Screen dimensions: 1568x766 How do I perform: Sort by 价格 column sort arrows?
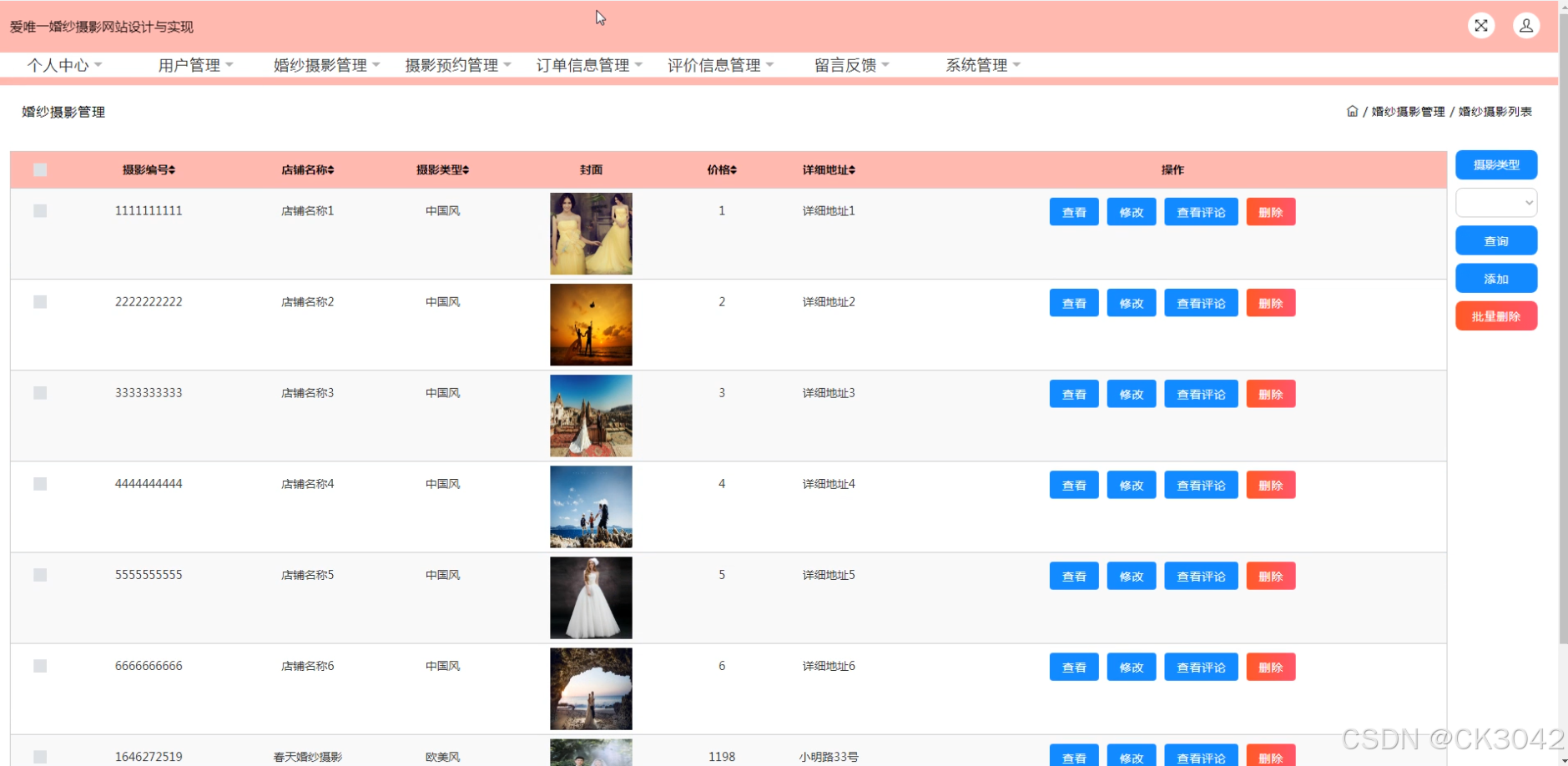pos(734,170)
